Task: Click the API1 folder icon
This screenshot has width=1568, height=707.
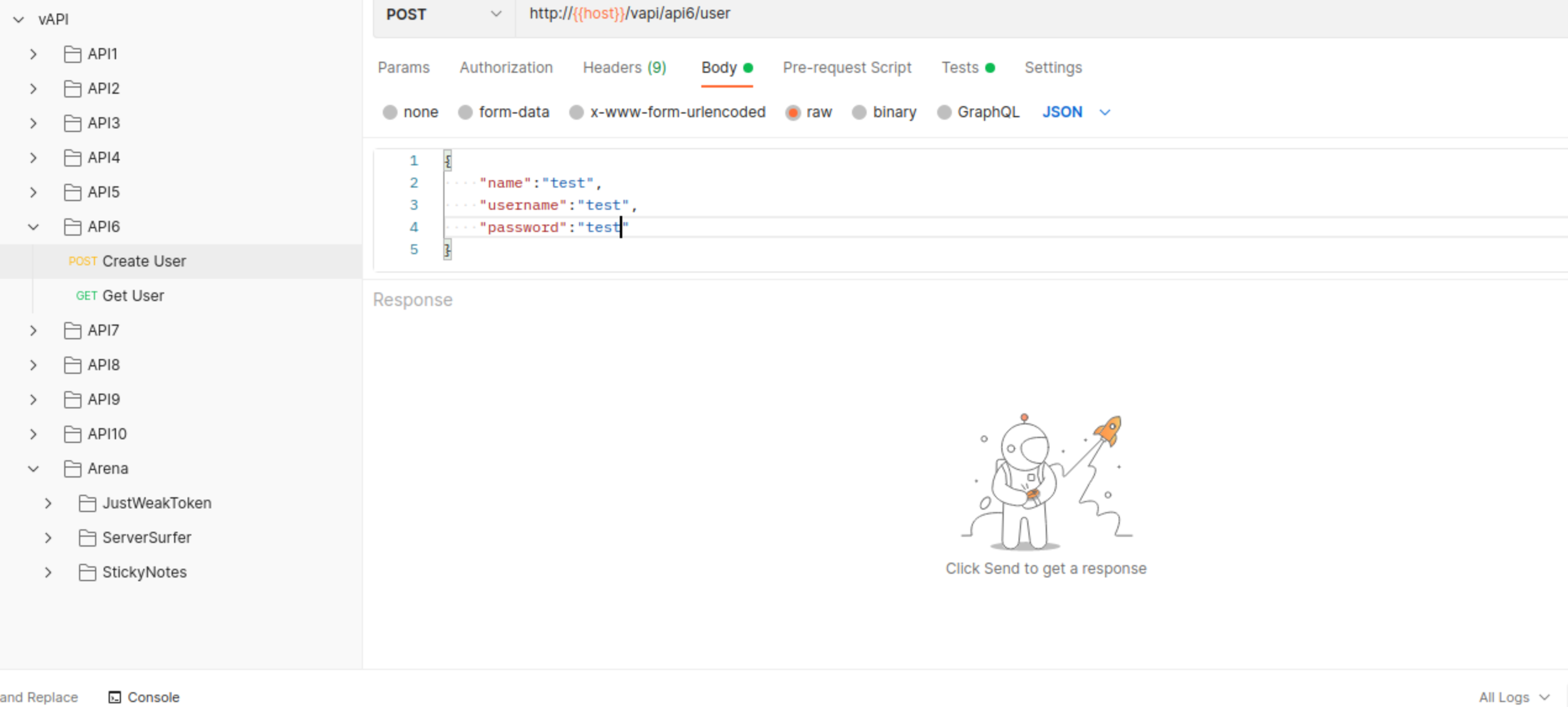Action: [x=72, y=54]
